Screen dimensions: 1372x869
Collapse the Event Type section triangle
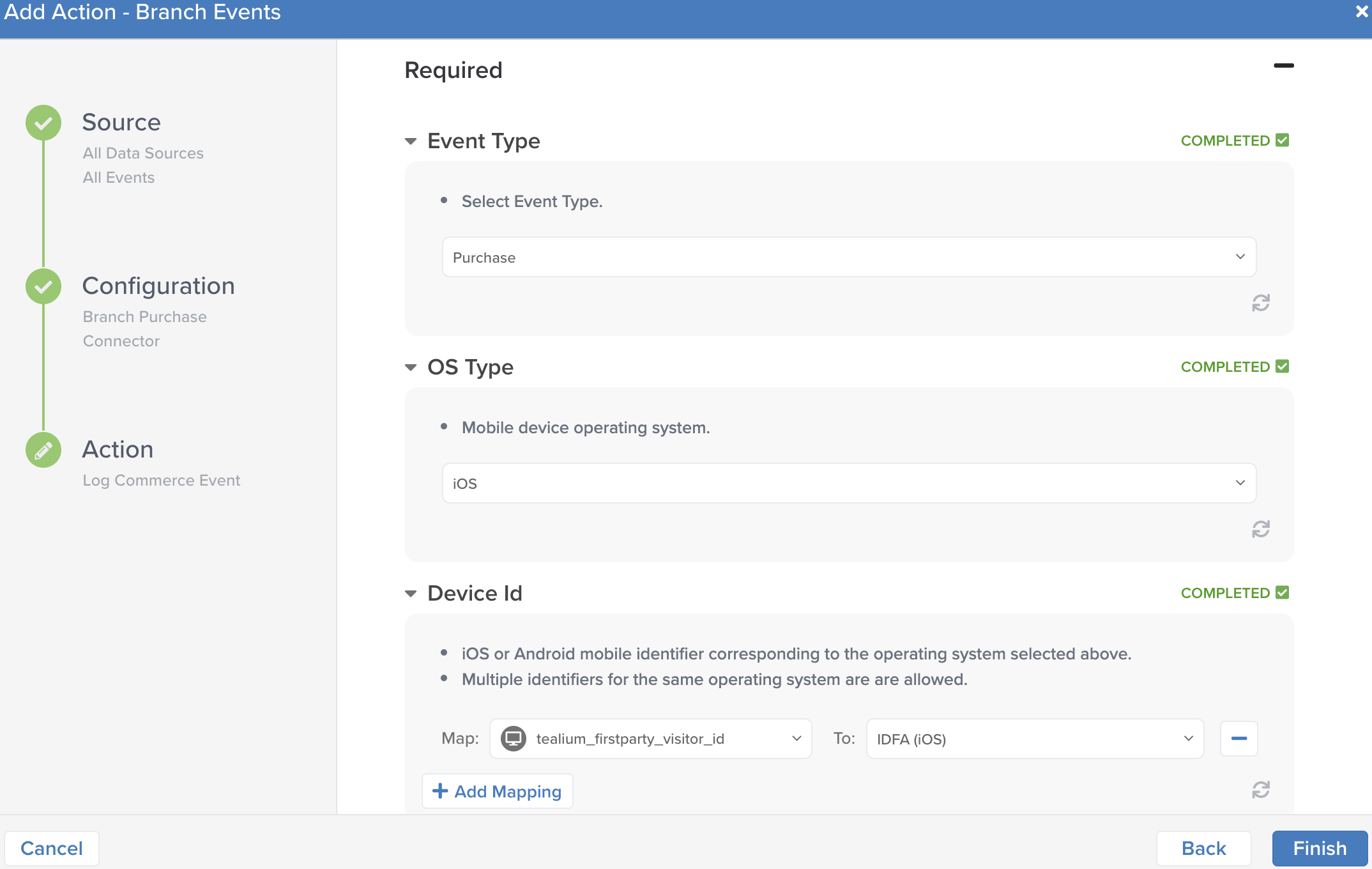[x=411, y=141]
